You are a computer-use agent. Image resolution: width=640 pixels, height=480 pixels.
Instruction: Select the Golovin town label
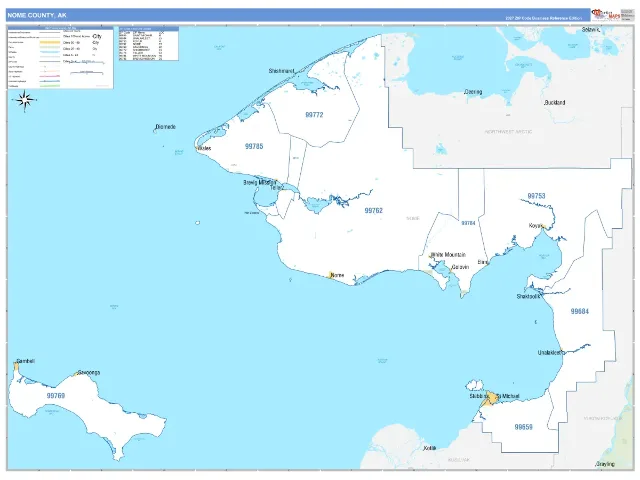click(x=460, y=267)
